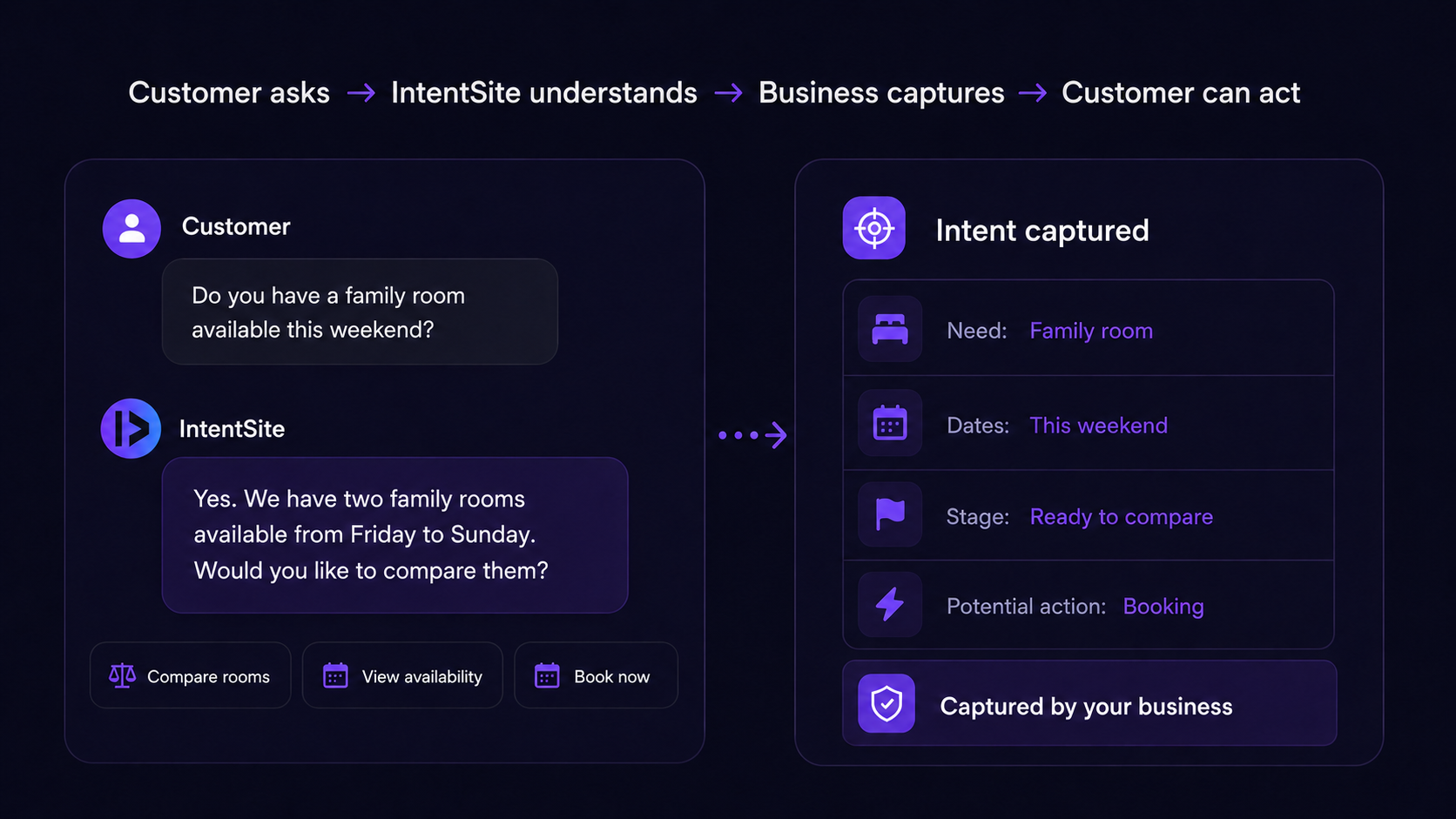Select the customer's family room question bubble
1456x819 pixels.
point(360,312)
